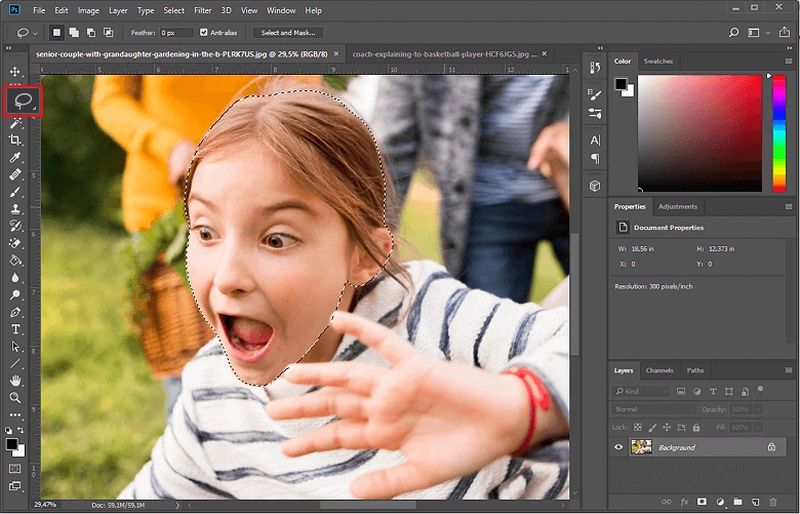
Task: Click the Create new layer icon
Action: tap(754, 501)
